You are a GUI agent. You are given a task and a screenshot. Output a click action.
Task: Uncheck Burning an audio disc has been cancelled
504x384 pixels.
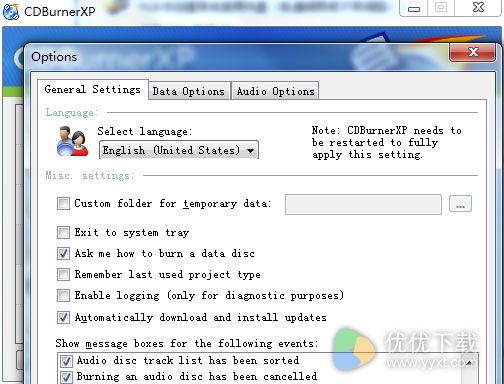tap(66, 377)
